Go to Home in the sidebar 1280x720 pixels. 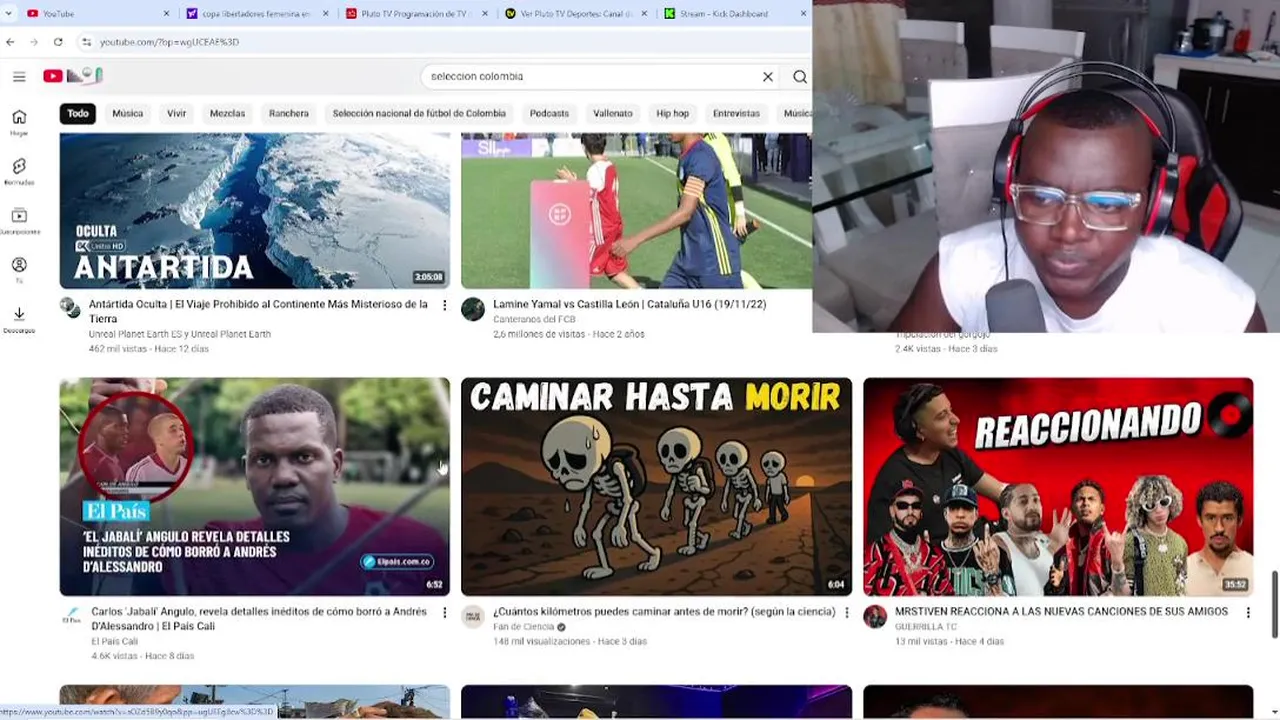point(19,122)
